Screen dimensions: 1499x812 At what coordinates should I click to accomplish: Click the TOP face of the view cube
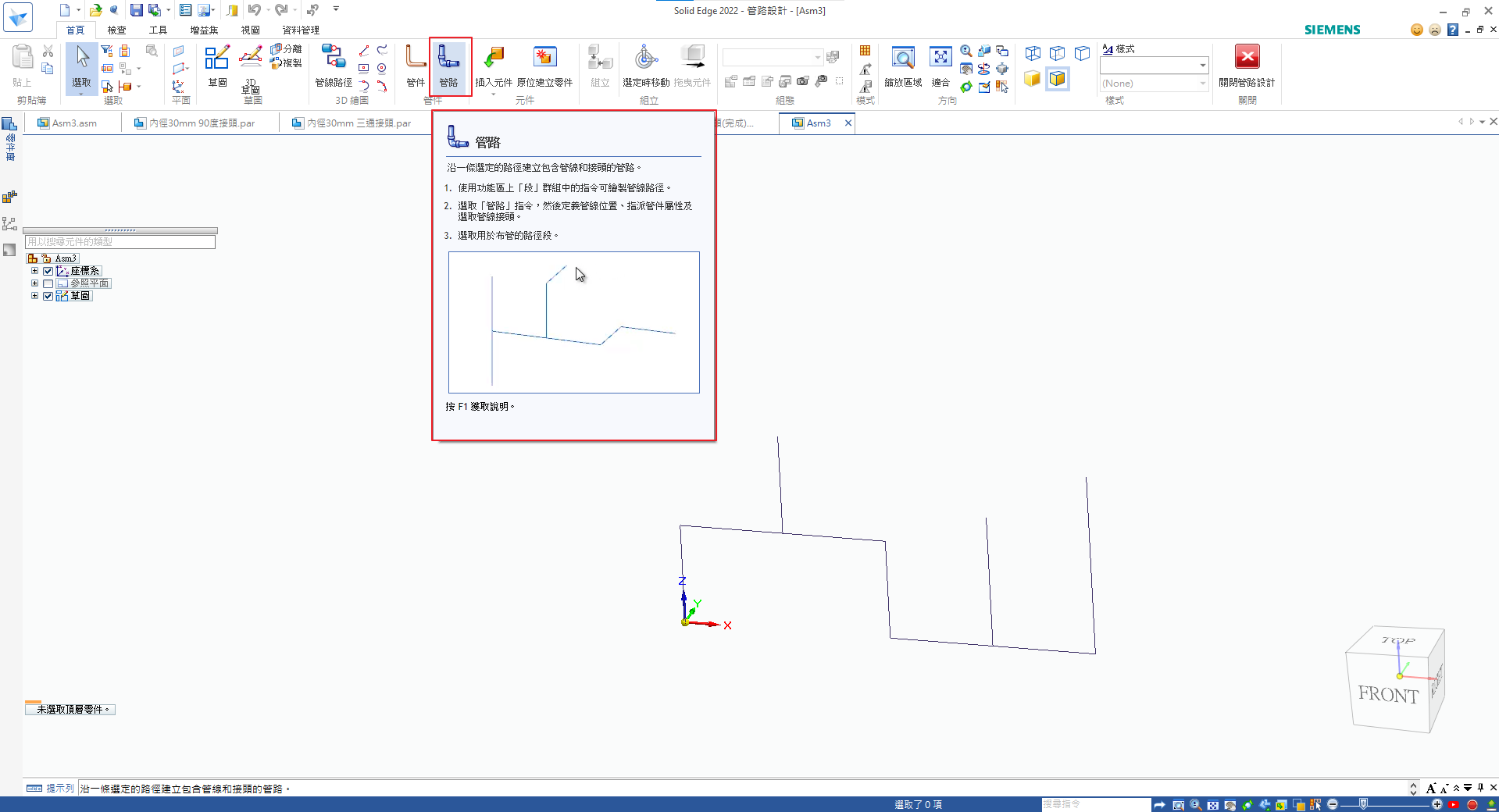[1397, 641]
